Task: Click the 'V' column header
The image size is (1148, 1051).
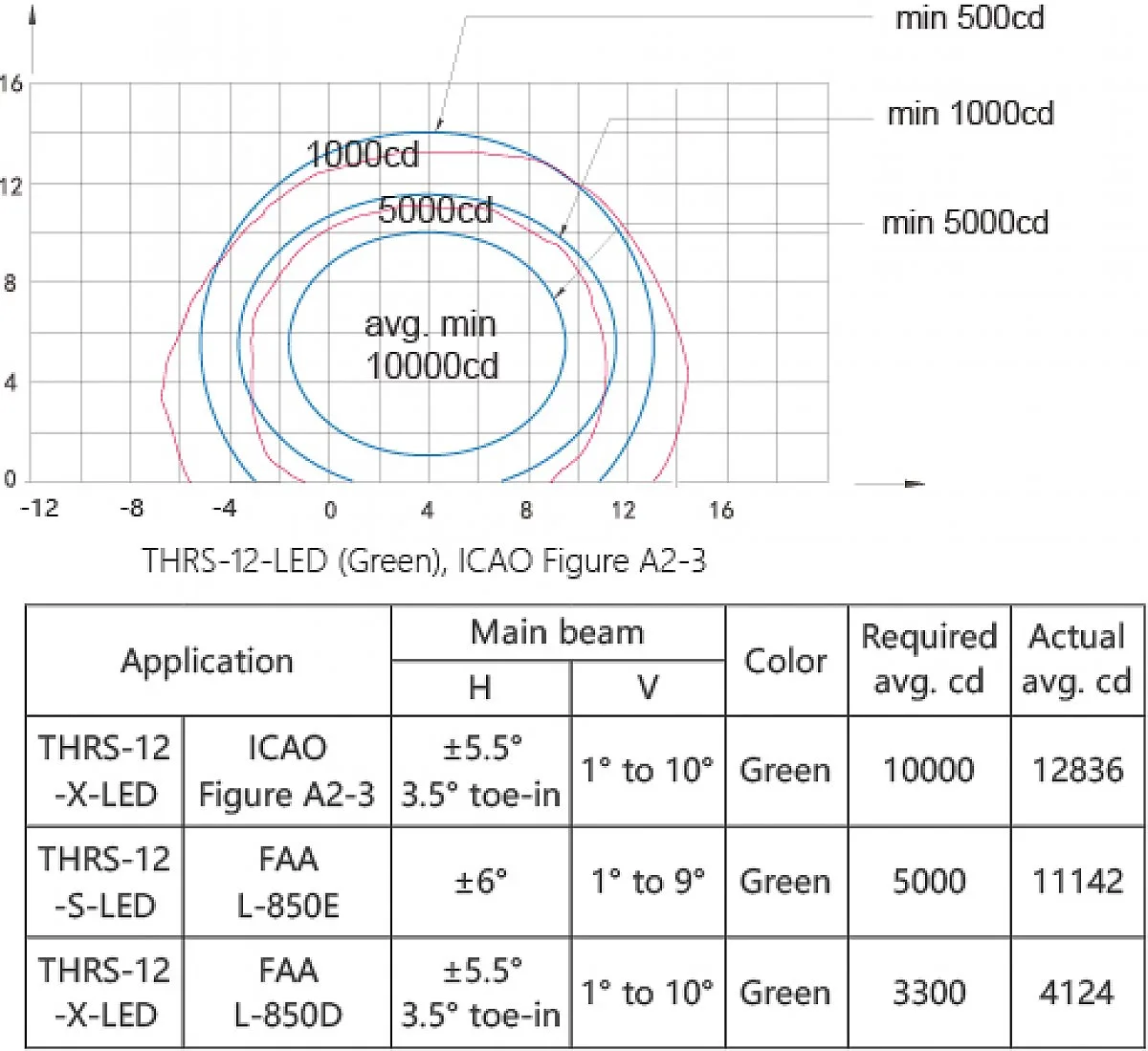Action: click(x=648, y=688)
